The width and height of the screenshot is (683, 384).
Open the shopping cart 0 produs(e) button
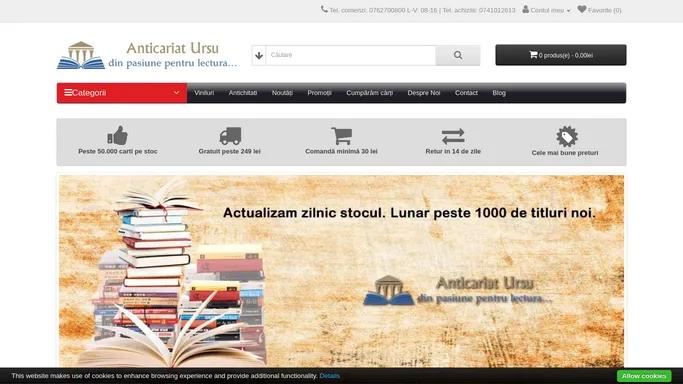click(x=561, y=55)
